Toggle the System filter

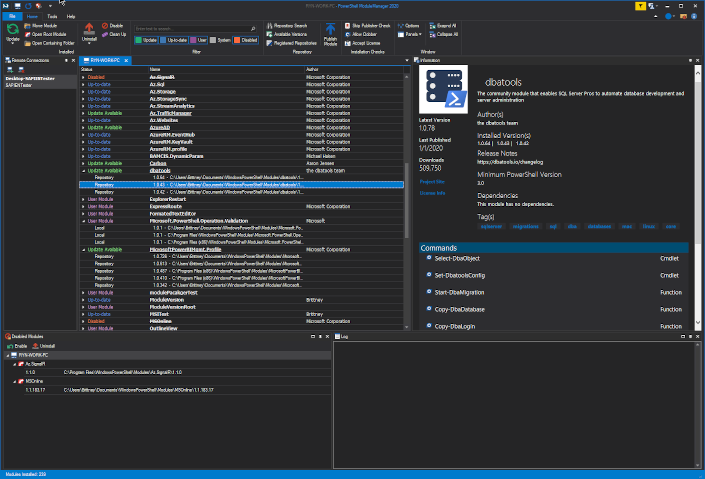point(220,40)
